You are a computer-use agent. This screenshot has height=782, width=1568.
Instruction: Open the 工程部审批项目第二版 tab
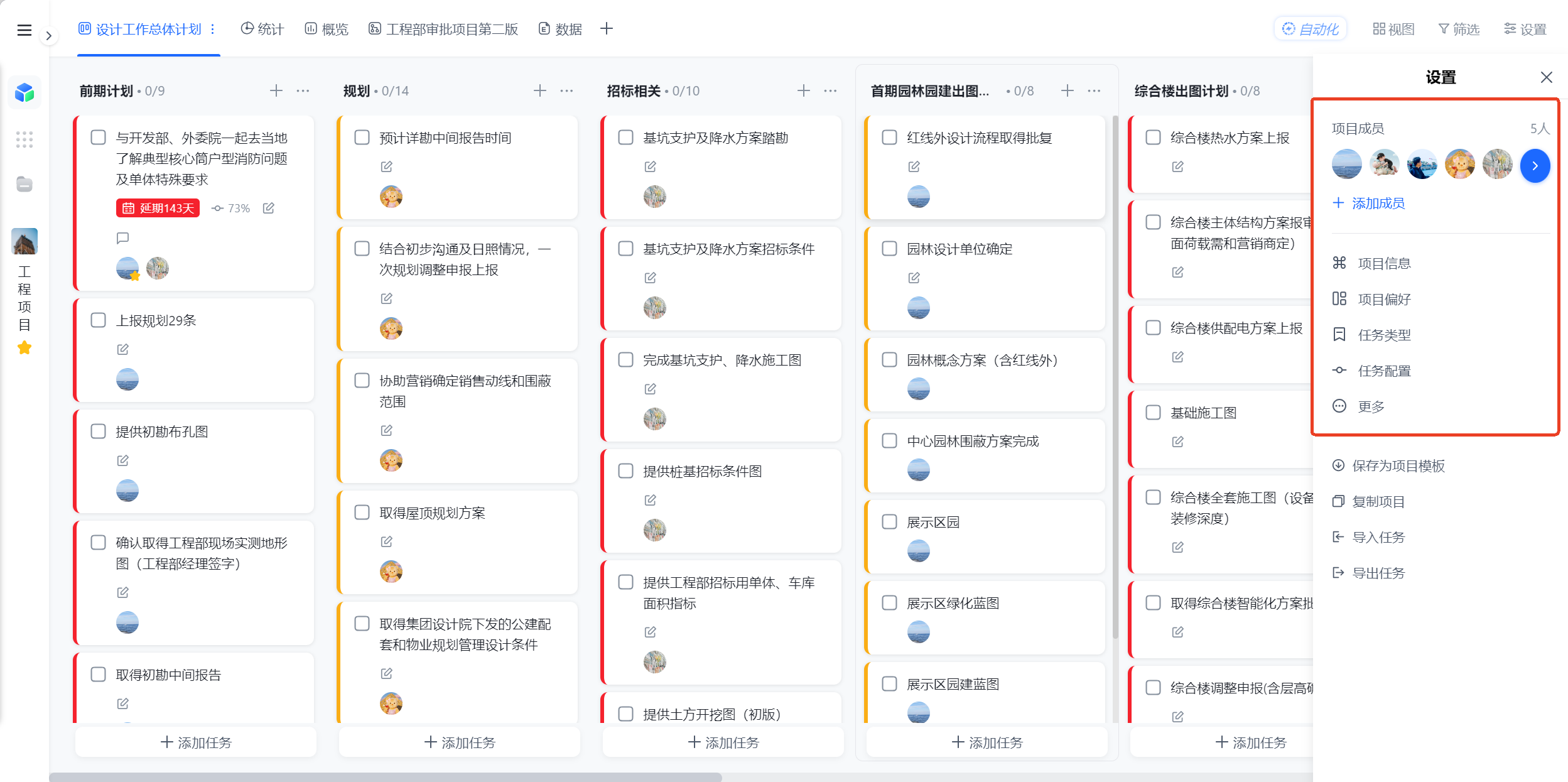[443, 29]
